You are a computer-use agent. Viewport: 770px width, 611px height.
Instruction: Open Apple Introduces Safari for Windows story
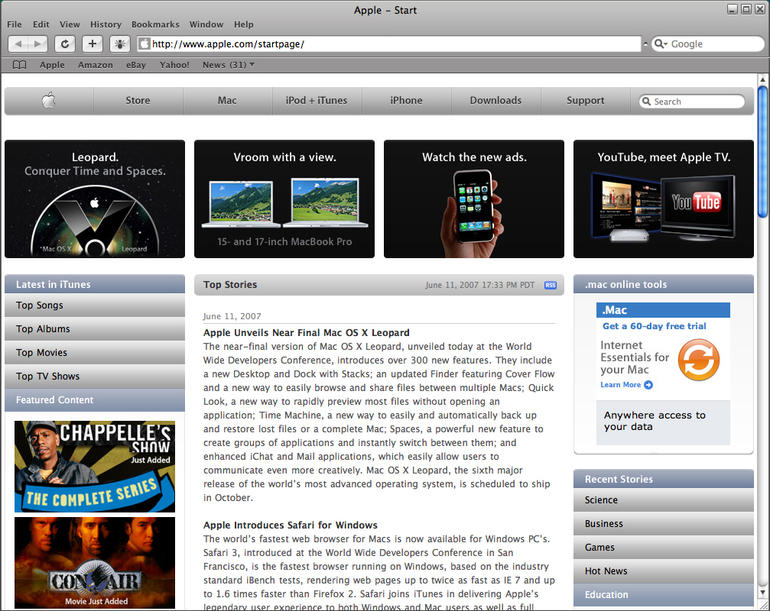tap(290, 525)
